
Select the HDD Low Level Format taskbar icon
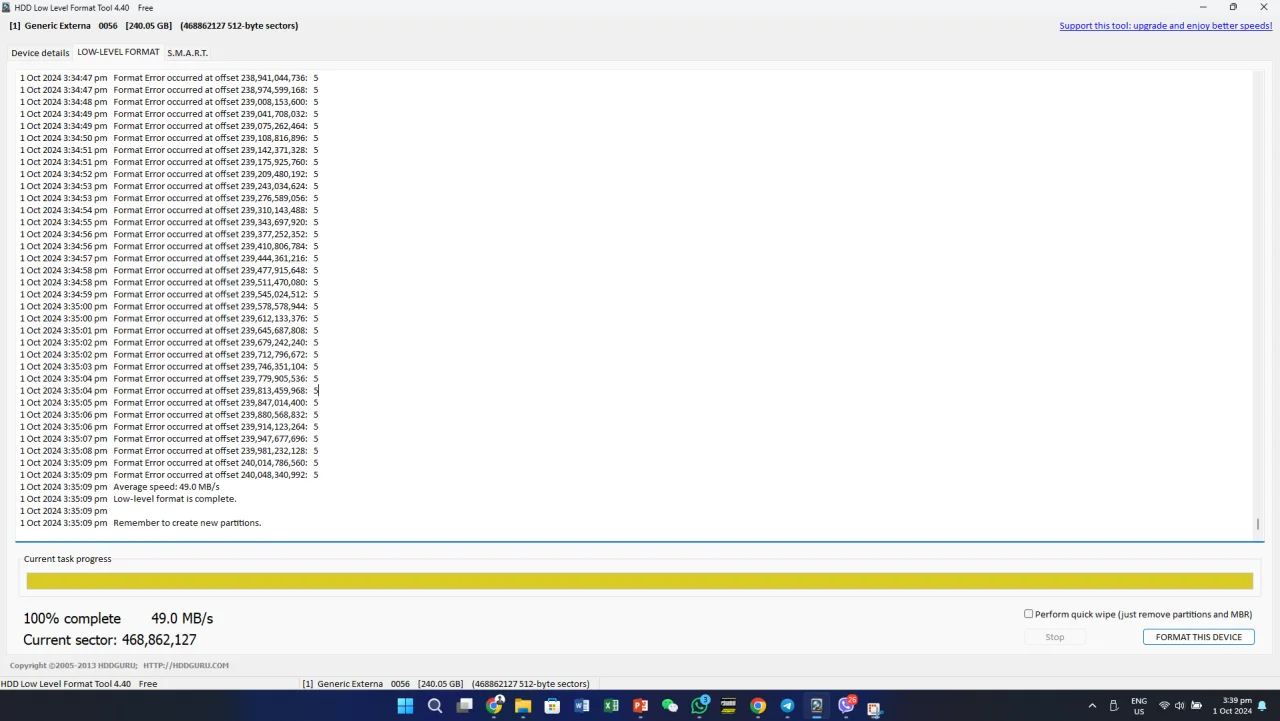click(x=817, y=706)
